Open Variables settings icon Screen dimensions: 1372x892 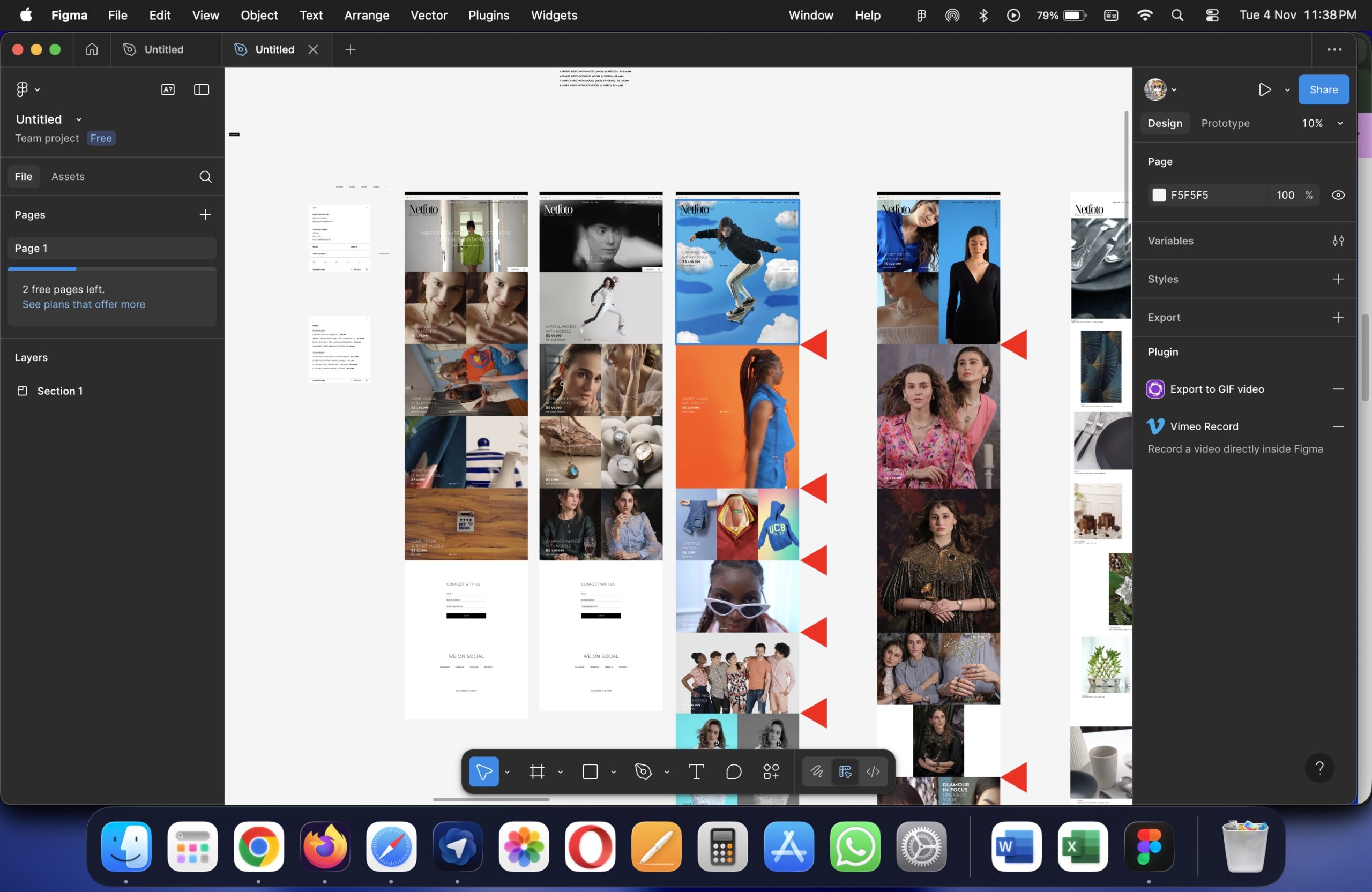pyautogui.click(x=1338, y=241)
